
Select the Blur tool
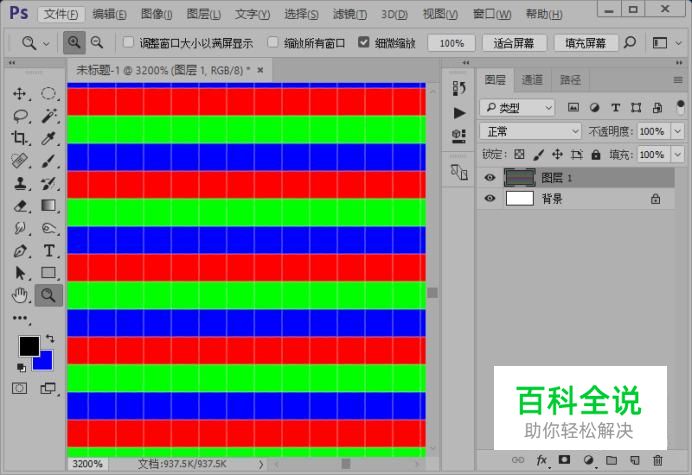(19, 228)
